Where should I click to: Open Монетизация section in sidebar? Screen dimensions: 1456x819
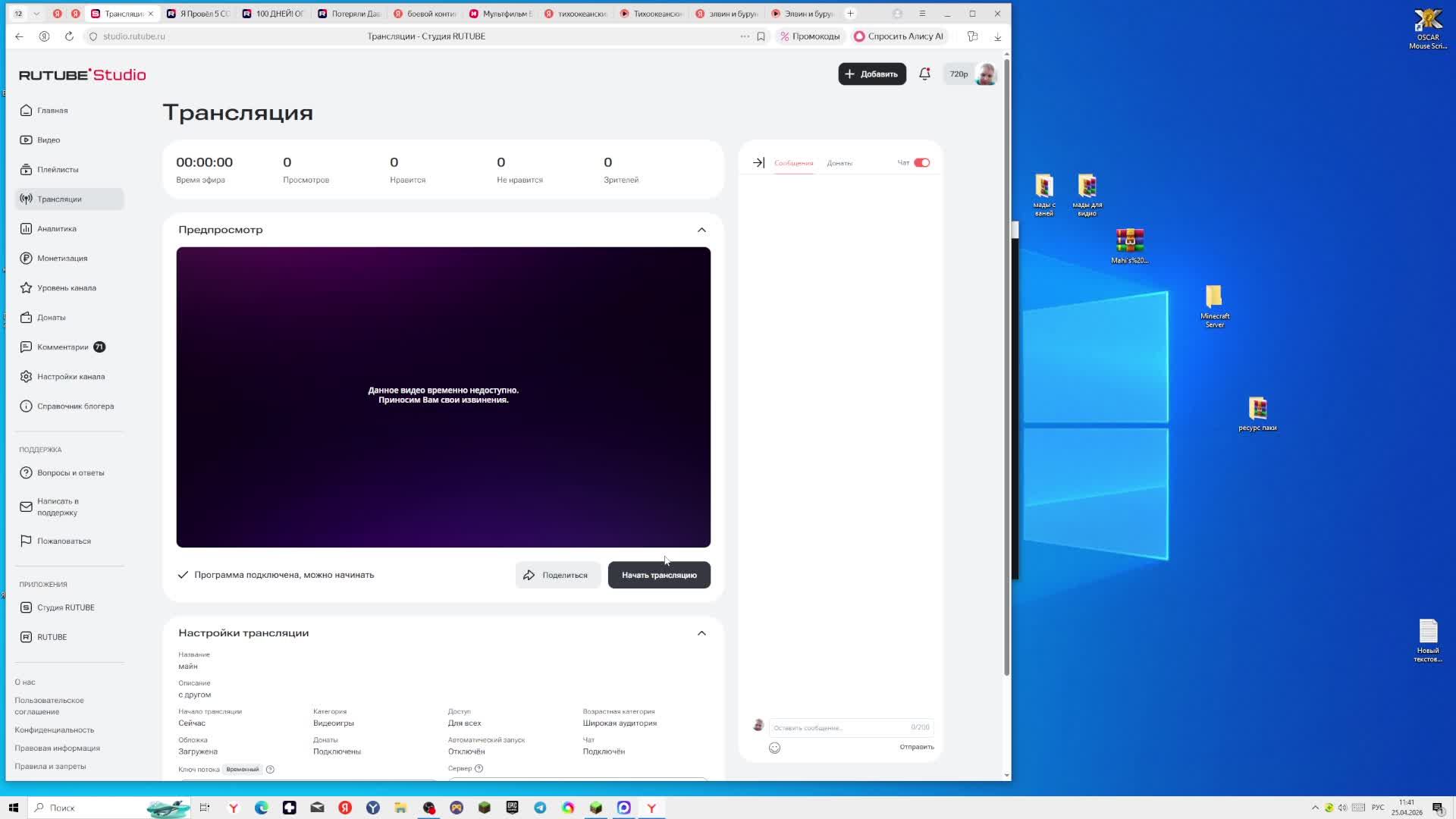point(62,258)
